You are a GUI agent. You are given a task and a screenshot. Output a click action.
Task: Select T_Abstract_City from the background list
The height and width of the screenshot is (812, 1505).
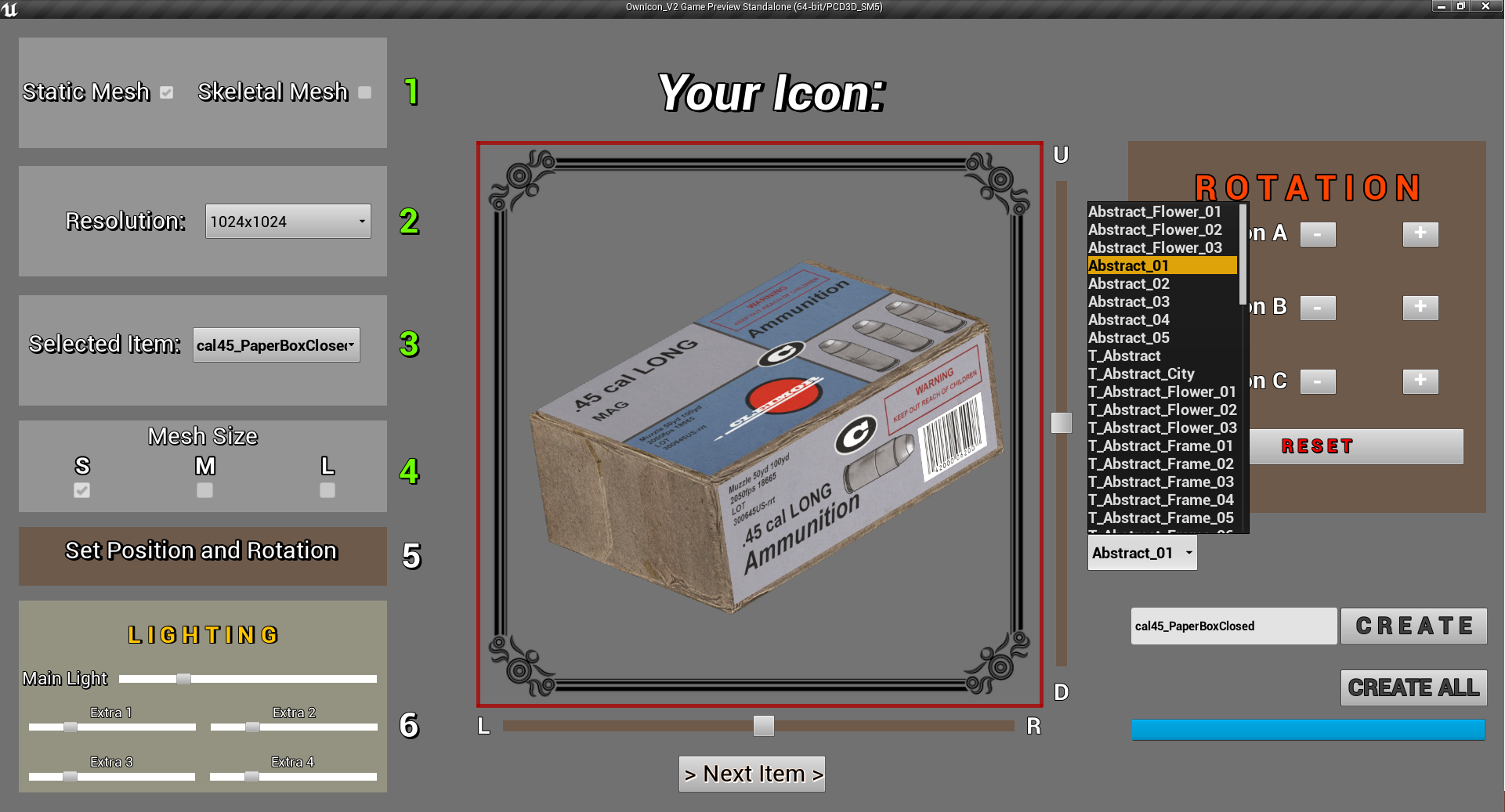point(1141,374)
